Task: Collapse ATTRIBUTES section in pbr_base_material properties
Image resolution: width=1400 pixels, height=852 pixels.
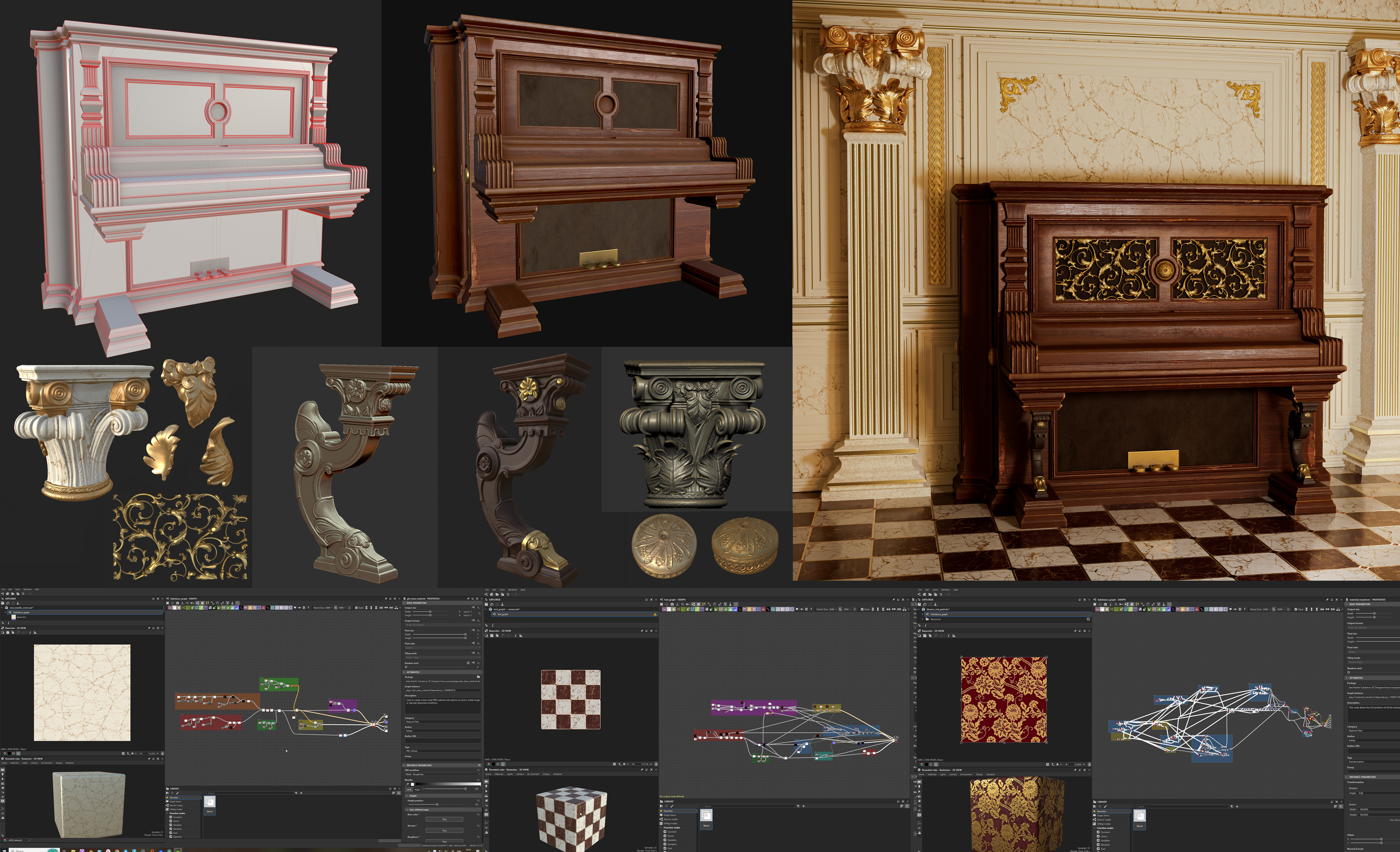Action: (404, 672)
